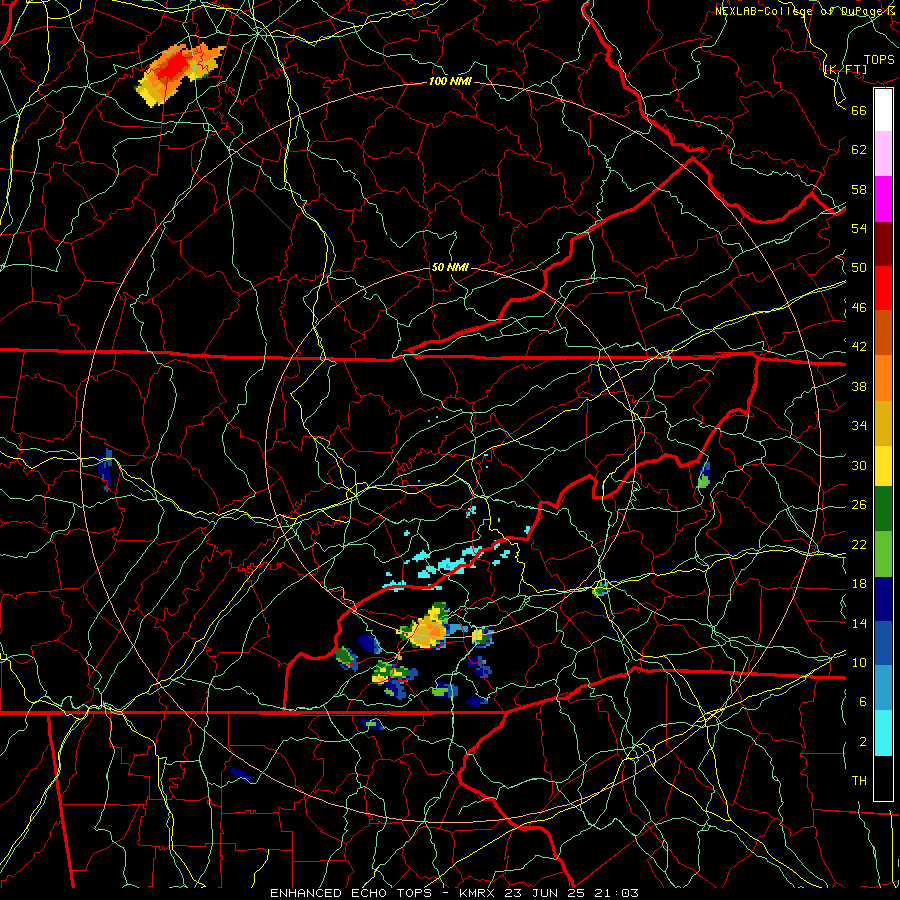The image size is (900, 900).
Task: Select the bright red legend swatch
Action: click(883, 288)
